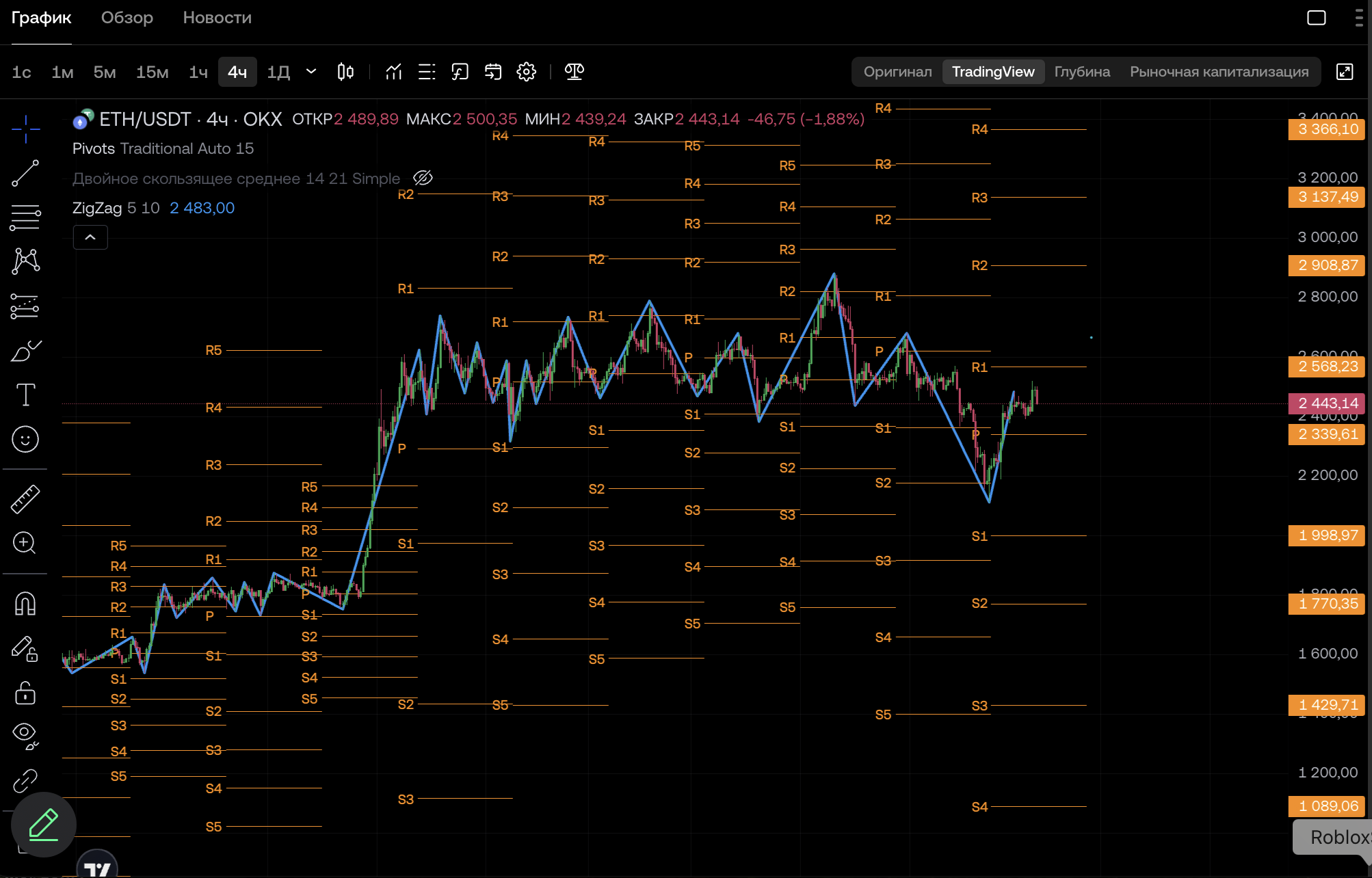Choose the Text annotation tool
The image size is (1372, 878).
[25, 395]
